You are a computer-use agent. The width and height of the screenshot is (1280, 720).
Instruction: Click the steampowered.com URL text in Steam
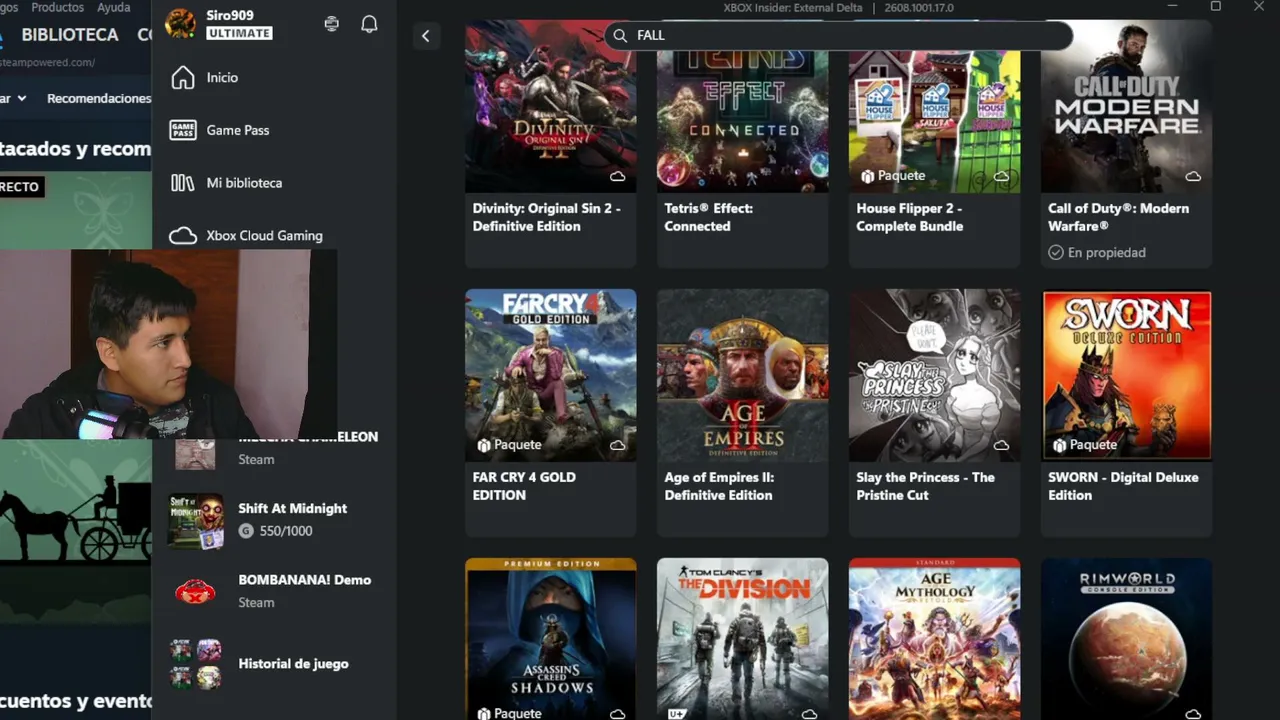click(47, 62)
